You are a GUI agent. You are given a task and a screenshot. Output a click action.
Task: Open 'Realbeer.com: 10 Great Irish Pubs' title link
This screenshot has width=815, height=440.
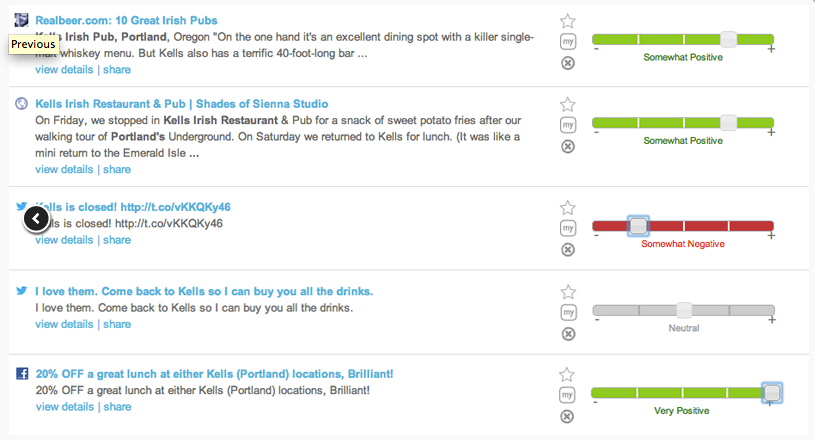pos(126,20)
